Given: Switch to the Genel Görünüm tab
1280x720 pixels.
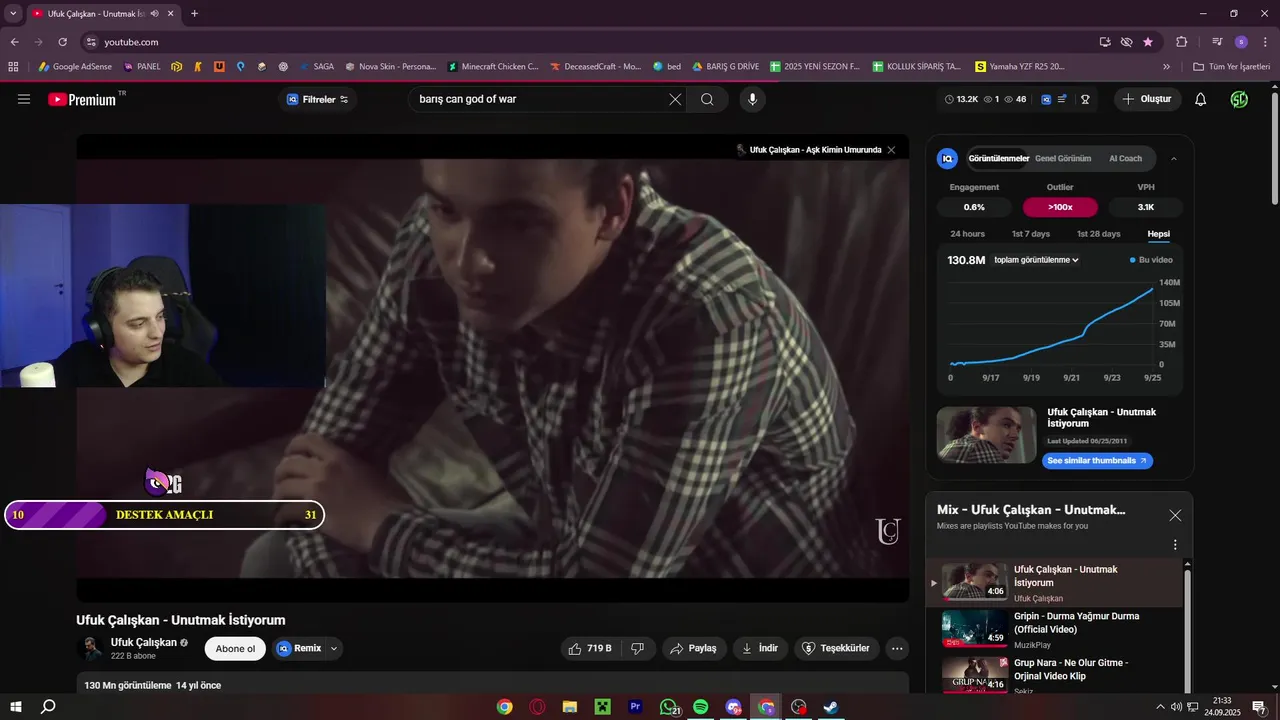Looking at the screenshot, I should click(1063, 158).
